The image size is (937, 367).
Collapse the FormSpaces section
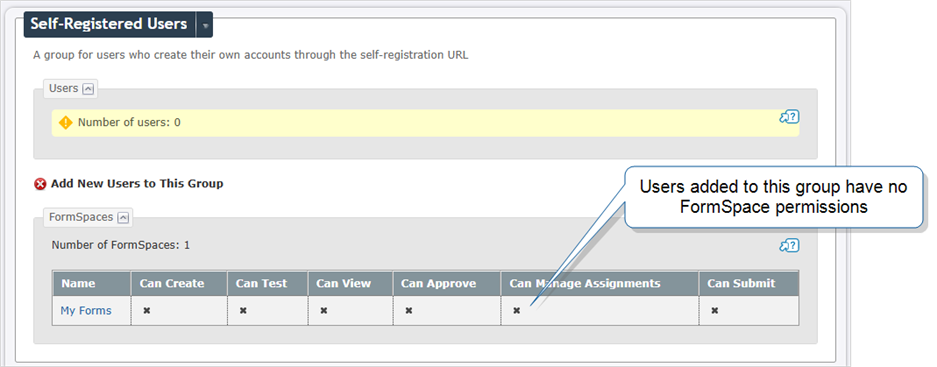tap(123, 218)
